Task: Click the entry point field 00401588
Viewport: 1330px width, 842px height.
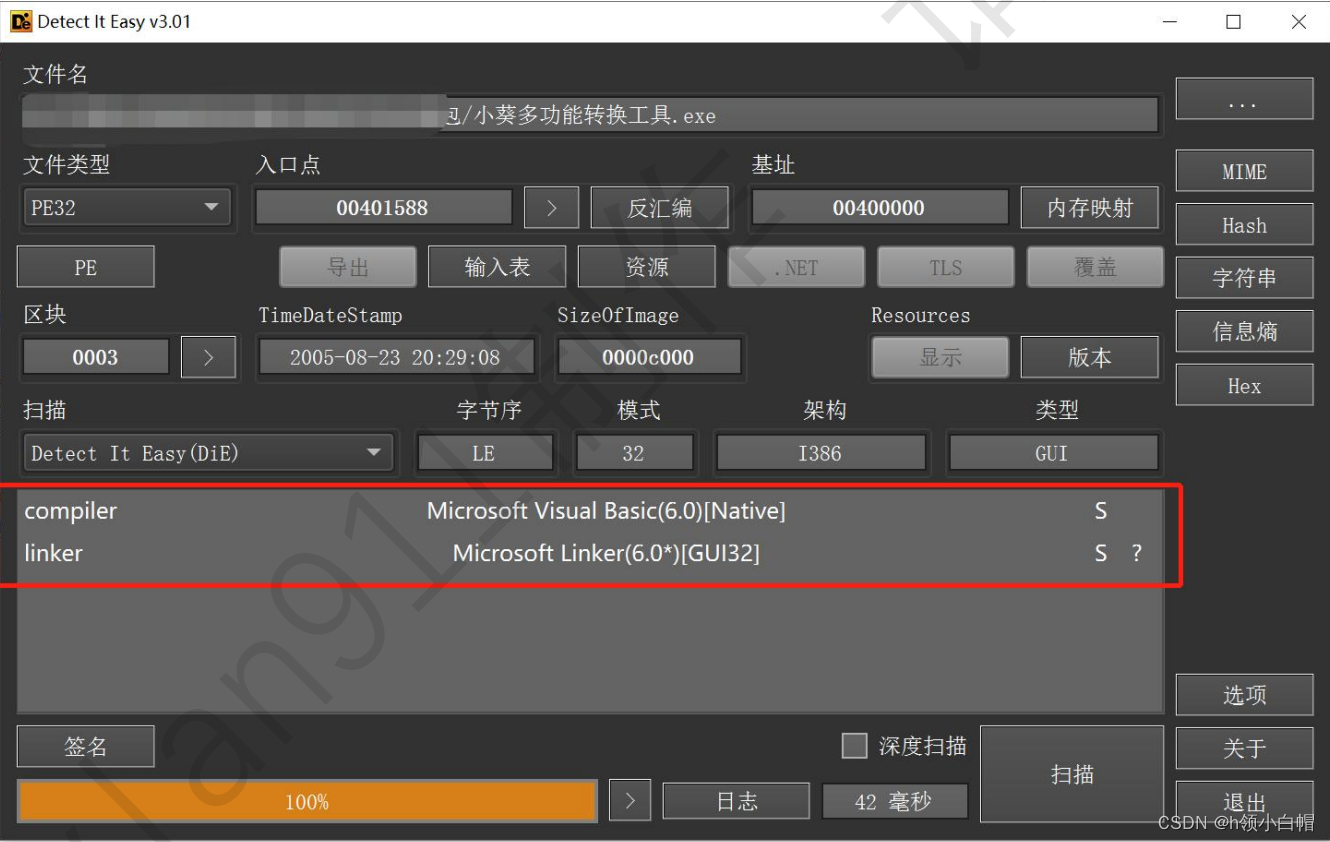Action: 383,208
